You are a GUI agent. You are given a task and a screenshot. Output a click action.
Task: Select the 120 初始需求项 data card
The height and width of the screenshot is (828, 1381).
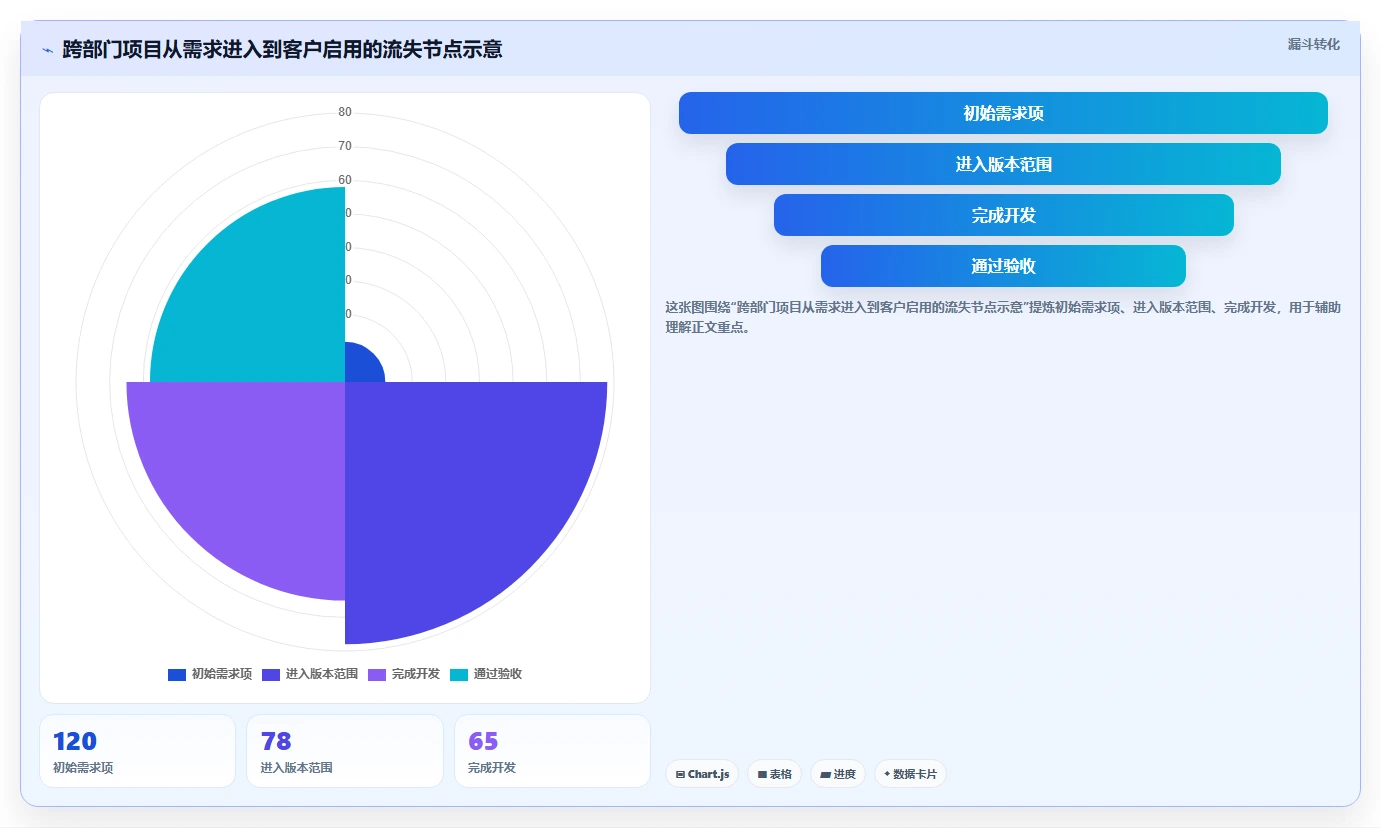137,751
